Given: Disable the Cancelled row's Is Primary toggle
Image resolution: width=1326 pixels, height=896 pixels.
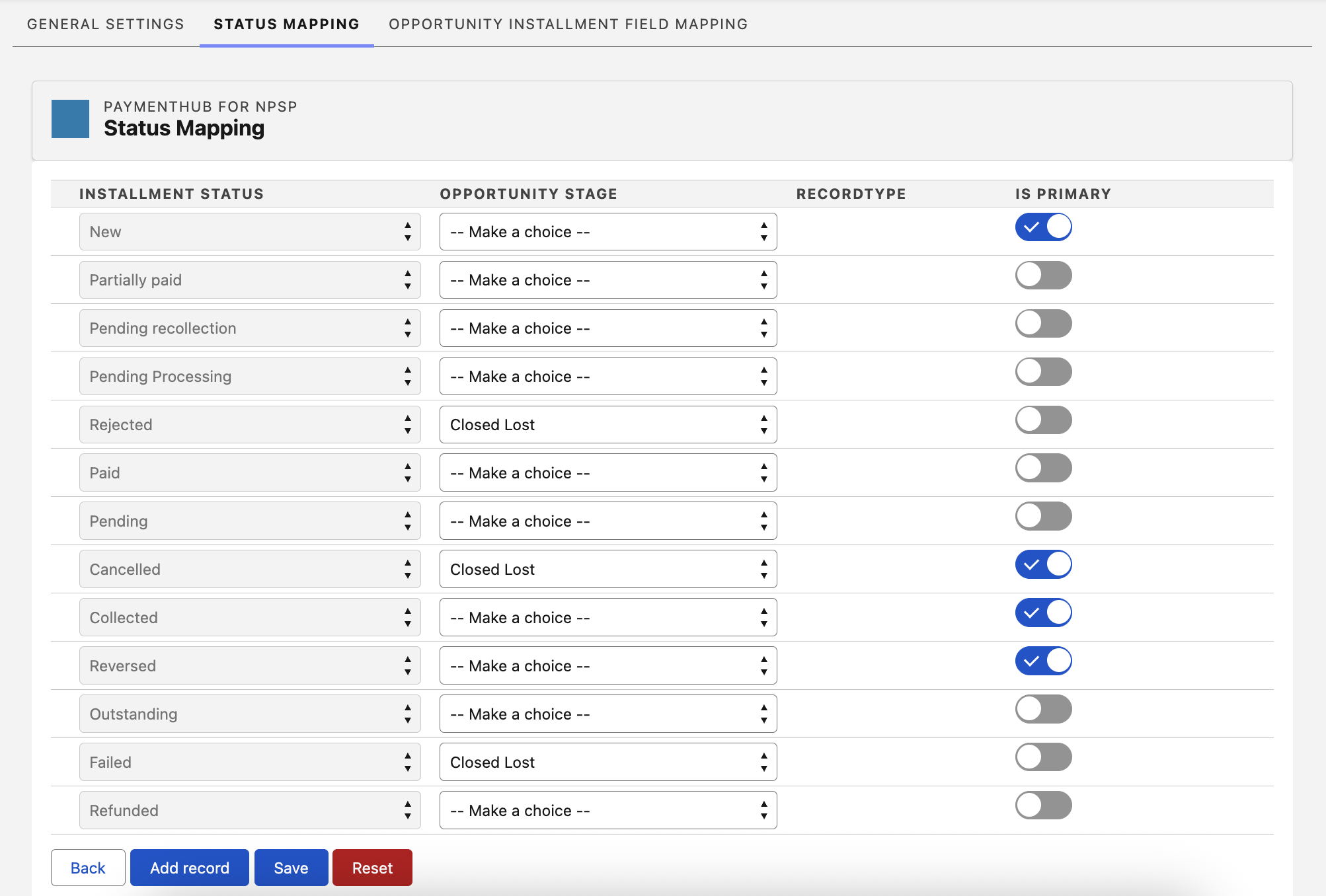Looking at the screenshot, I should [x=1043, y=564].
